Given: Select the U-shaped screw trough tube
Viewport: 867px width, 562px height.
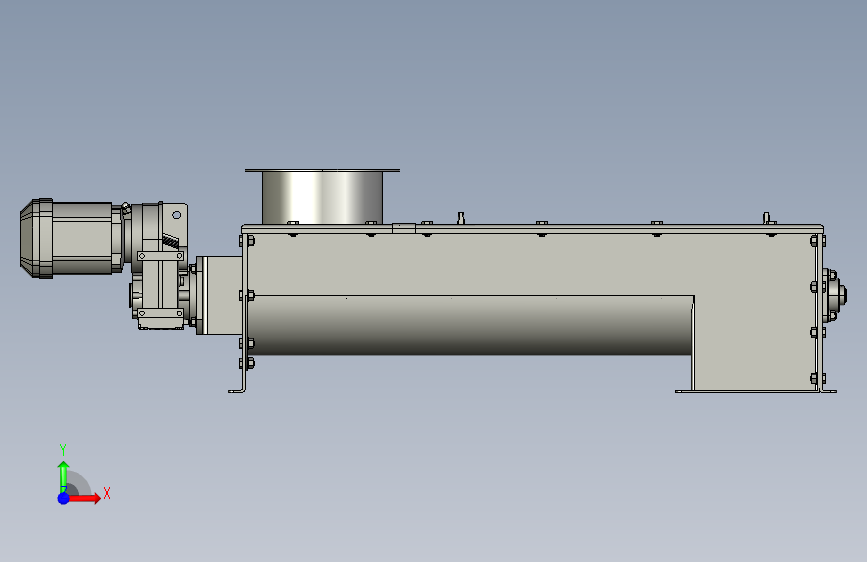Looking at the screenshot, I should [x=470, y=325].
